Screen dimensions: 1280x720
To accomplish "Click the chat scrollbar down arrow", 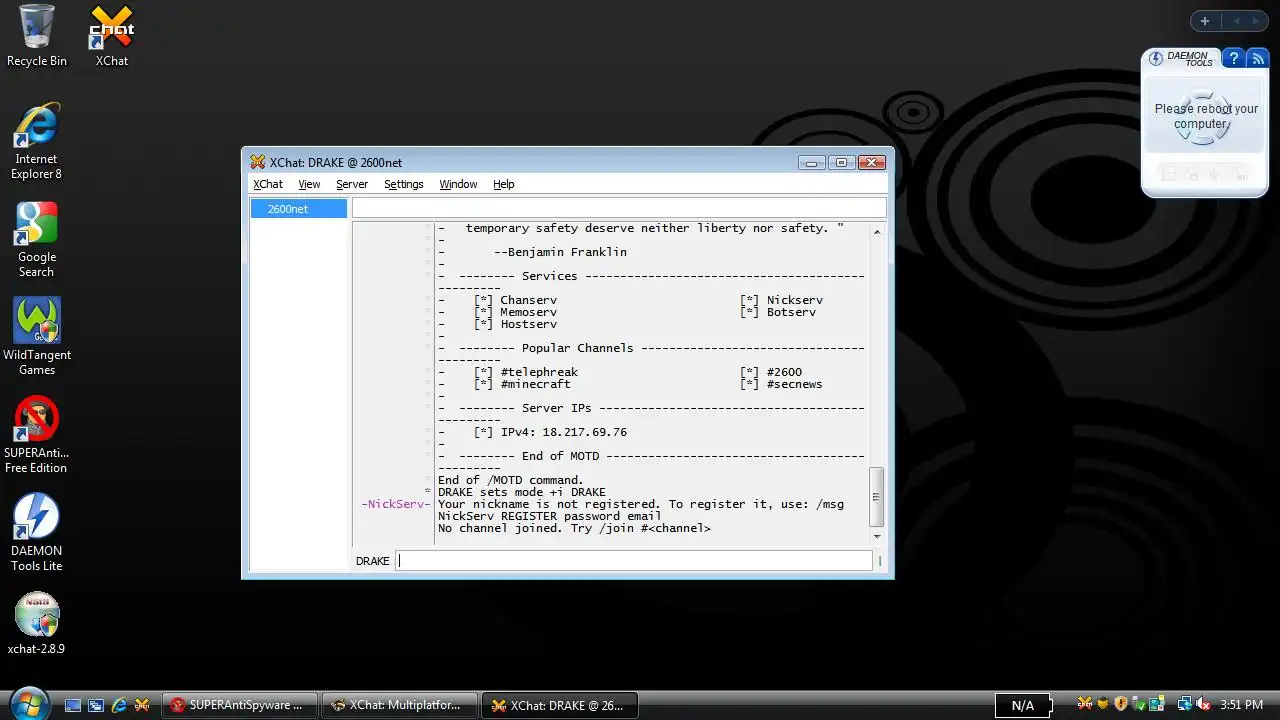I will [877, 536].
